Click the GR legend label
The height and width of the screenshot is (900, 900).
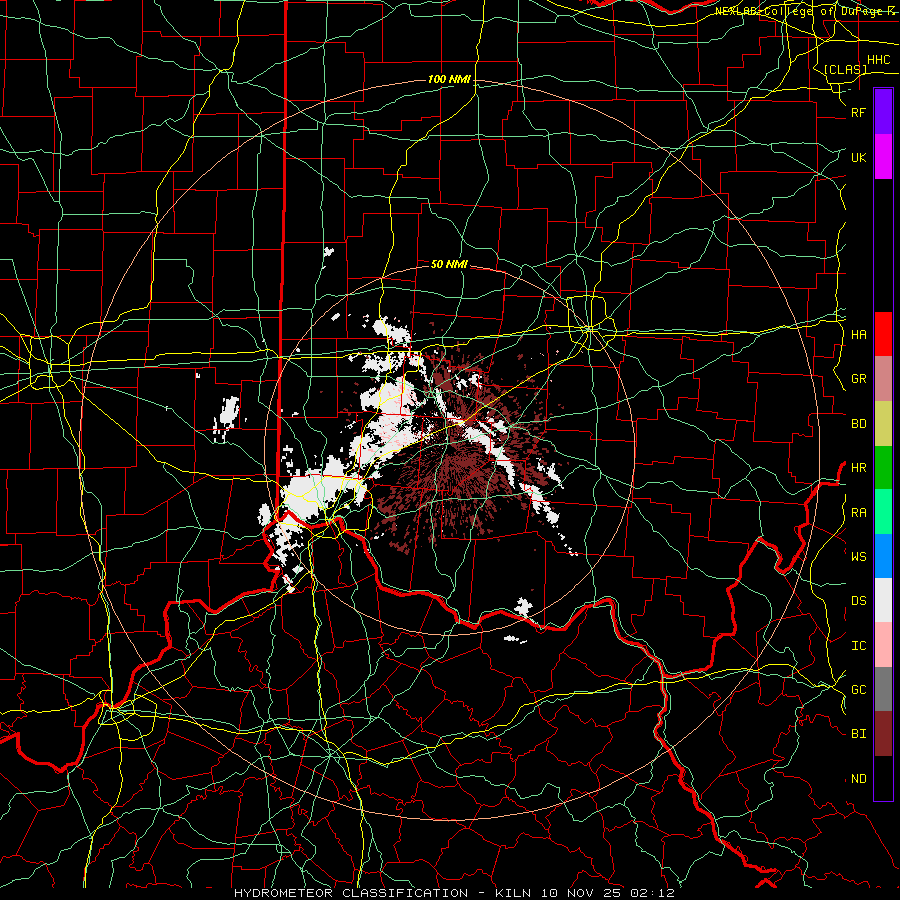tap(858, 379)
